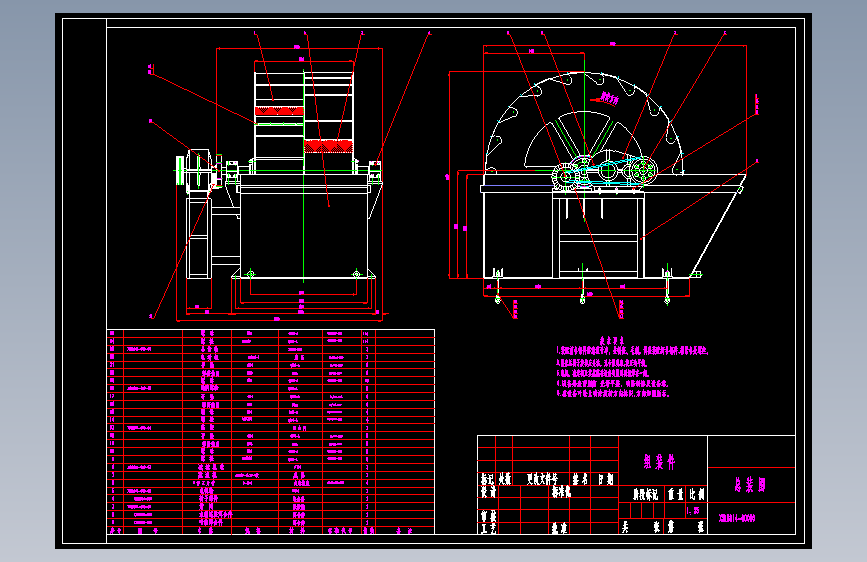Screen dimensions: 867x562
Task: Select the 签名 signature column header
Action: (x=579, y=479)
